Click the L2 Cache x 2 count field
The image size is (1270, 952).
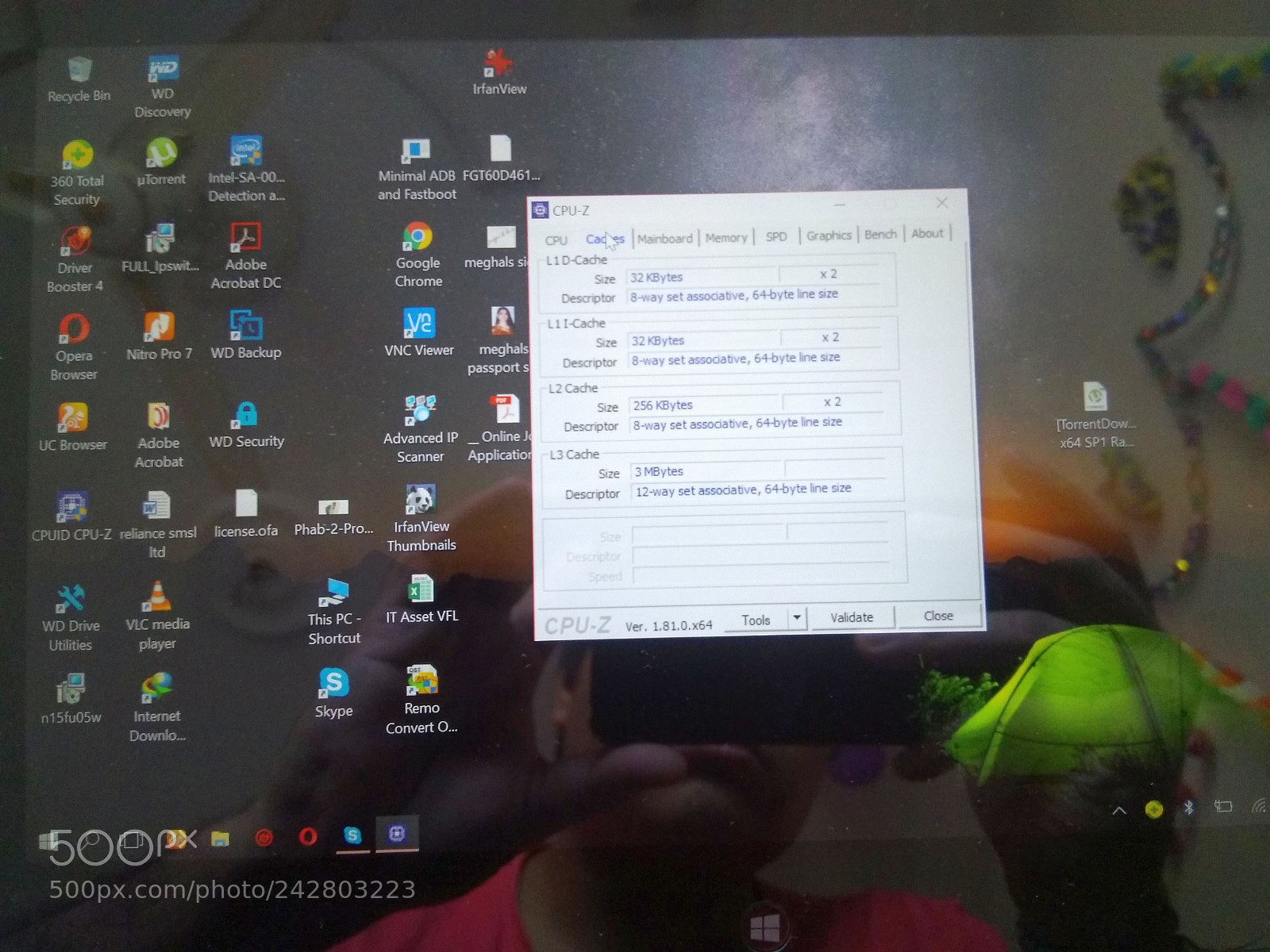click(x=832, y=402)
